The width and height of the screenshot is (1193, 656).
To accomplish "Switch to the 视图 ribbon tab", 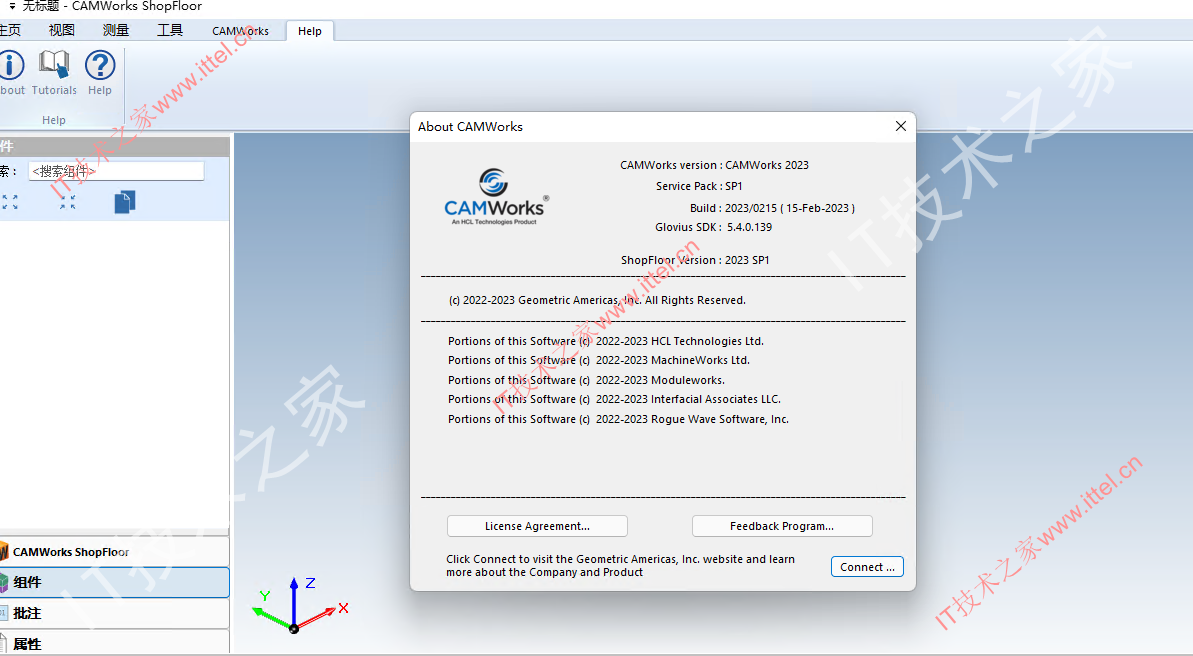I will pos(62,30).
